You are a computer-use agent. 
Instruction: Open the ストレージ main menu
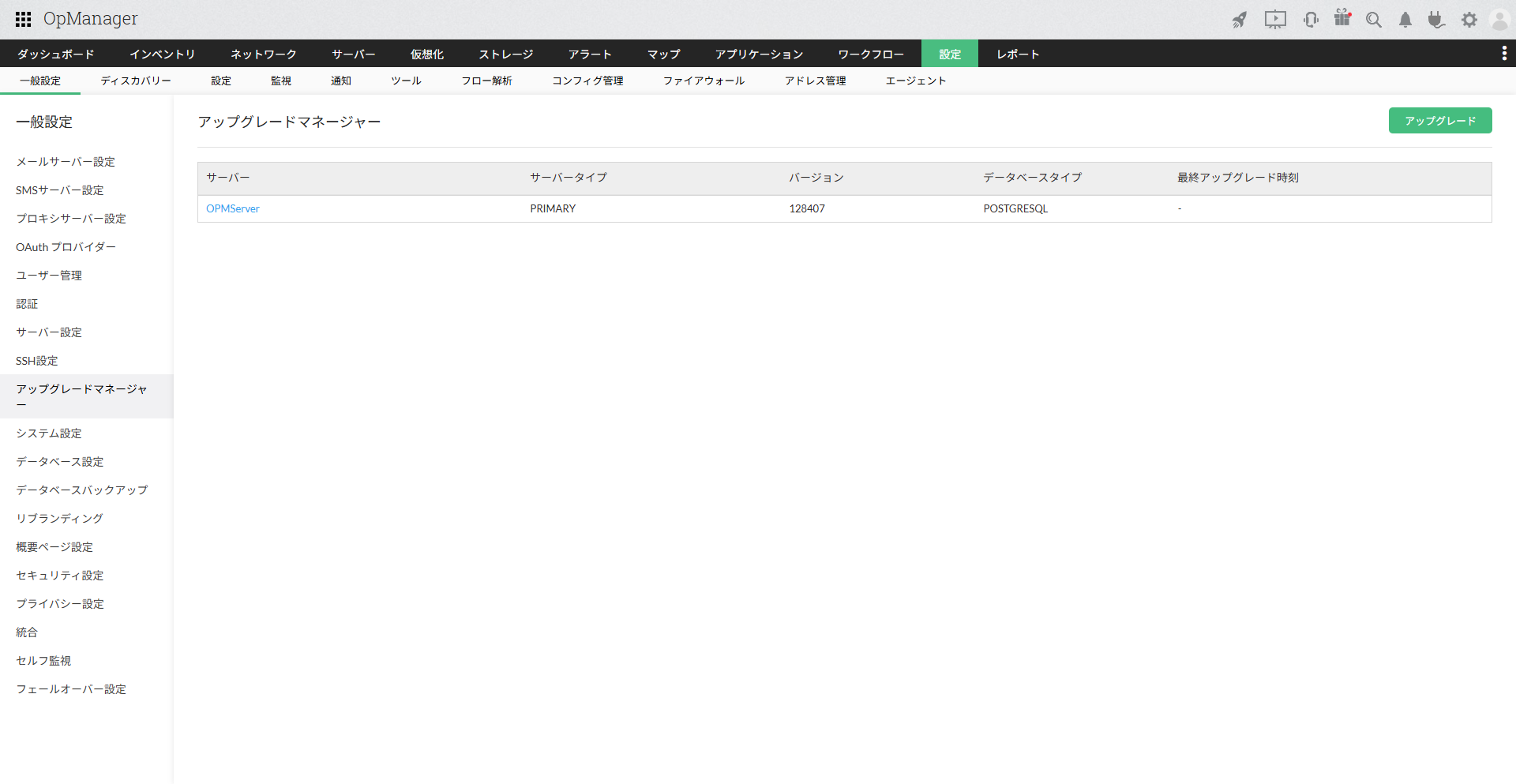pos(506,54)
